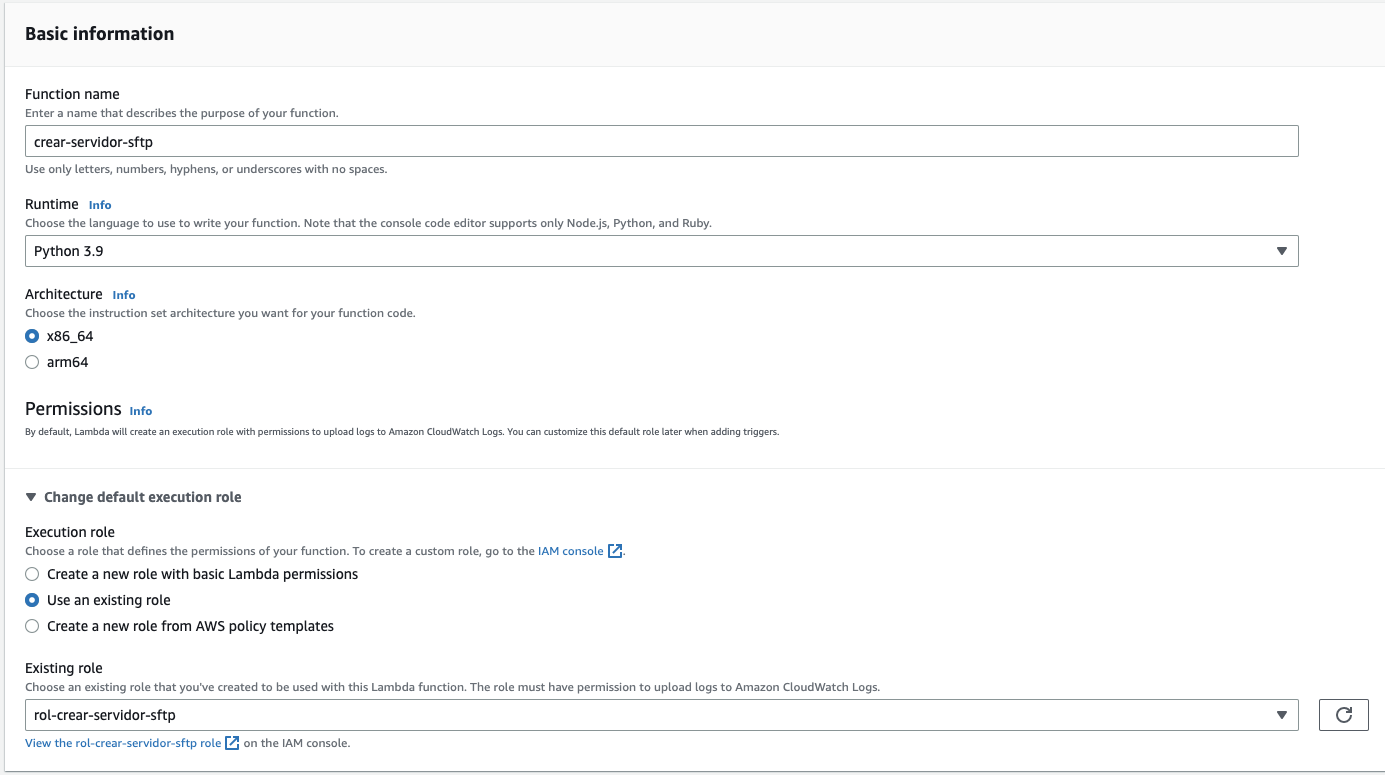
Task: Click the Existing role dropdown arrow
Action: click(x=1281, y=715)
